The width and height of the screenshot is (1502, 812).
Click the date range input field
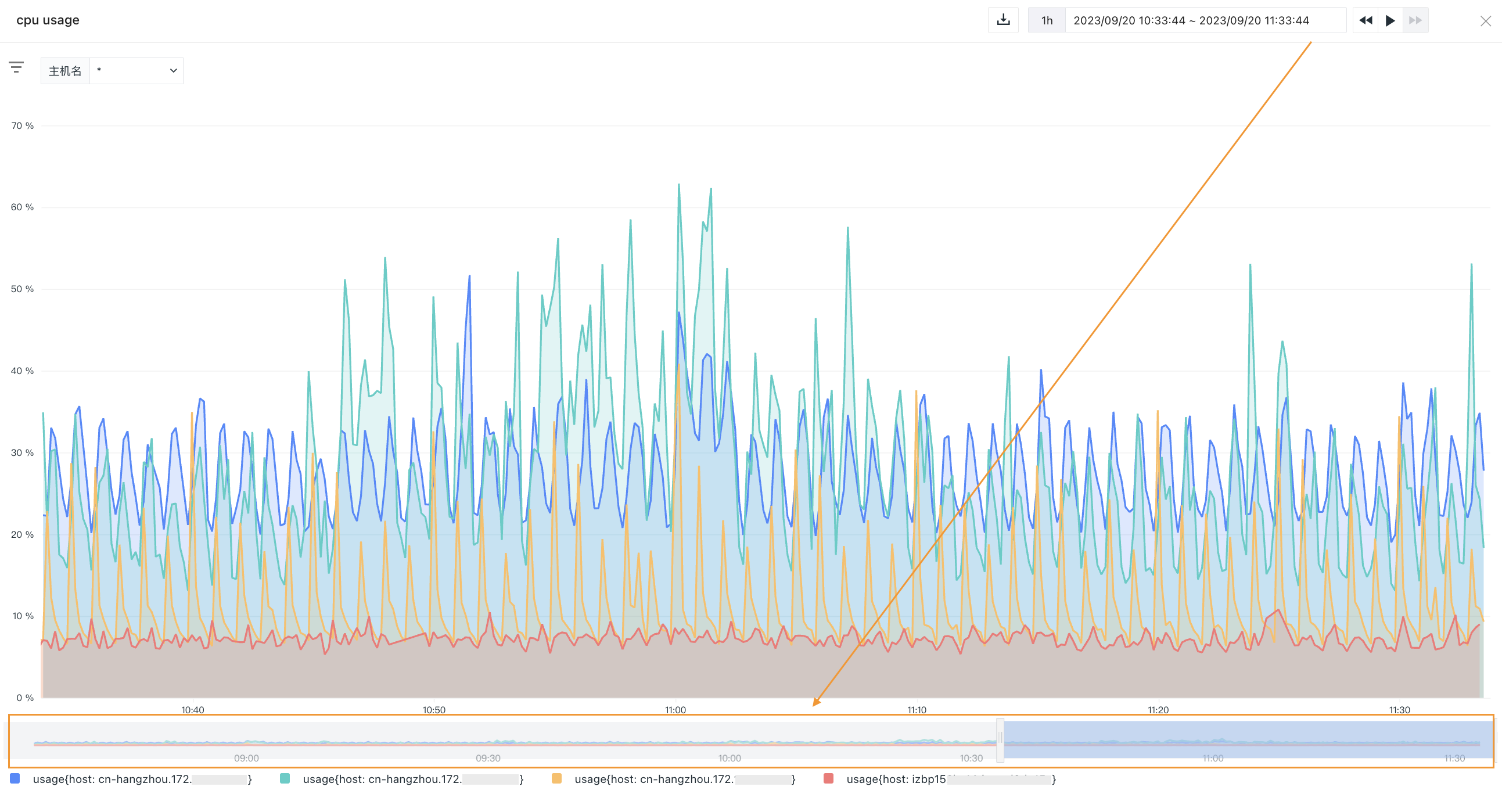pyautogui.click(x=1205, y=20)
